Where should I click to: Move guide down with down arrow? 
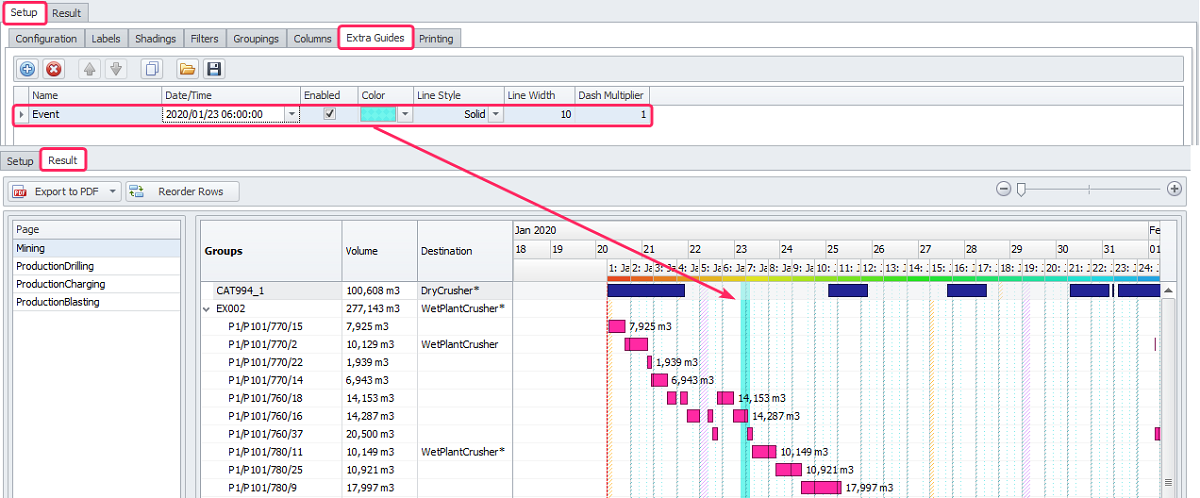(x=115, y=69)
